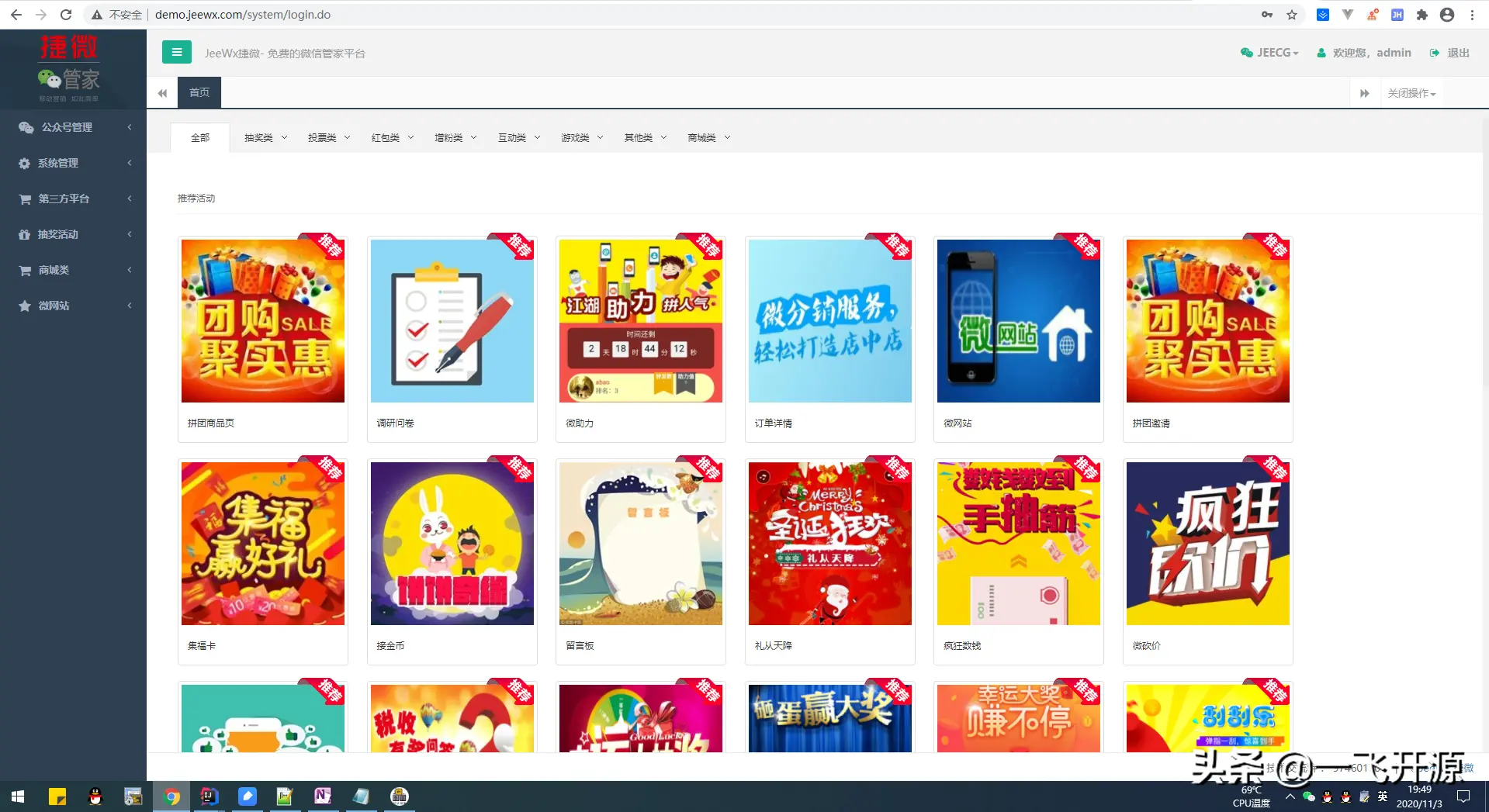1489x812 pixels.
Task: Select the 全部 category tab
Action: pyautogui.click(x=200, y=137)
